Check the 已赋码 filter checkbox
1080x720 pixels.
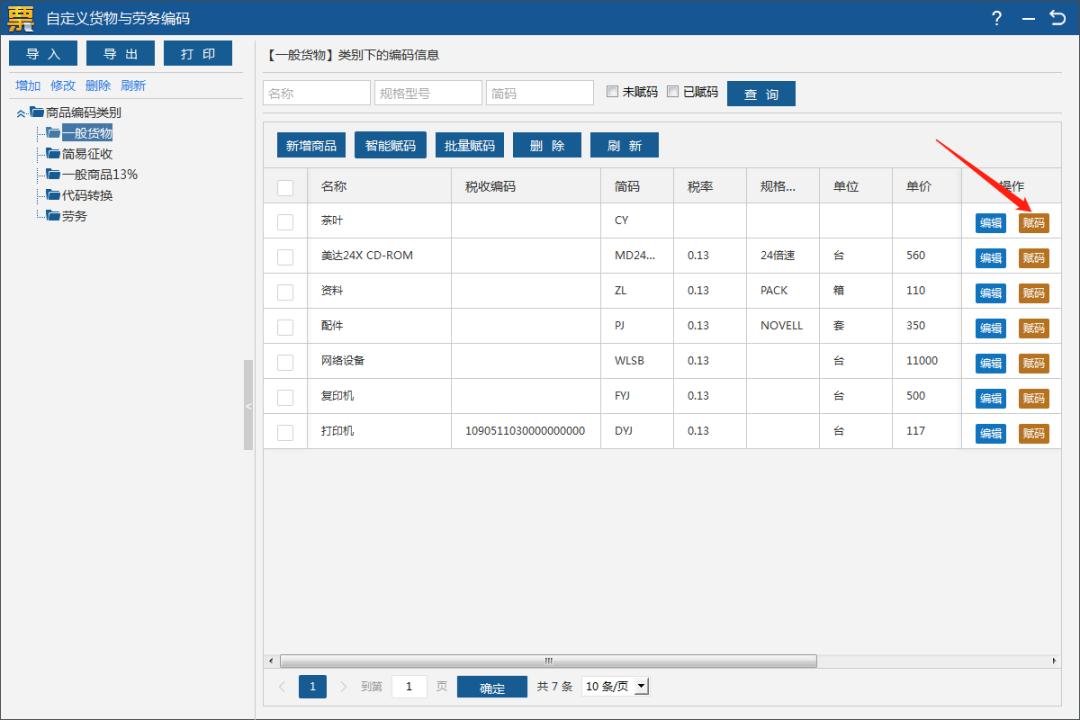click(672, 91)
